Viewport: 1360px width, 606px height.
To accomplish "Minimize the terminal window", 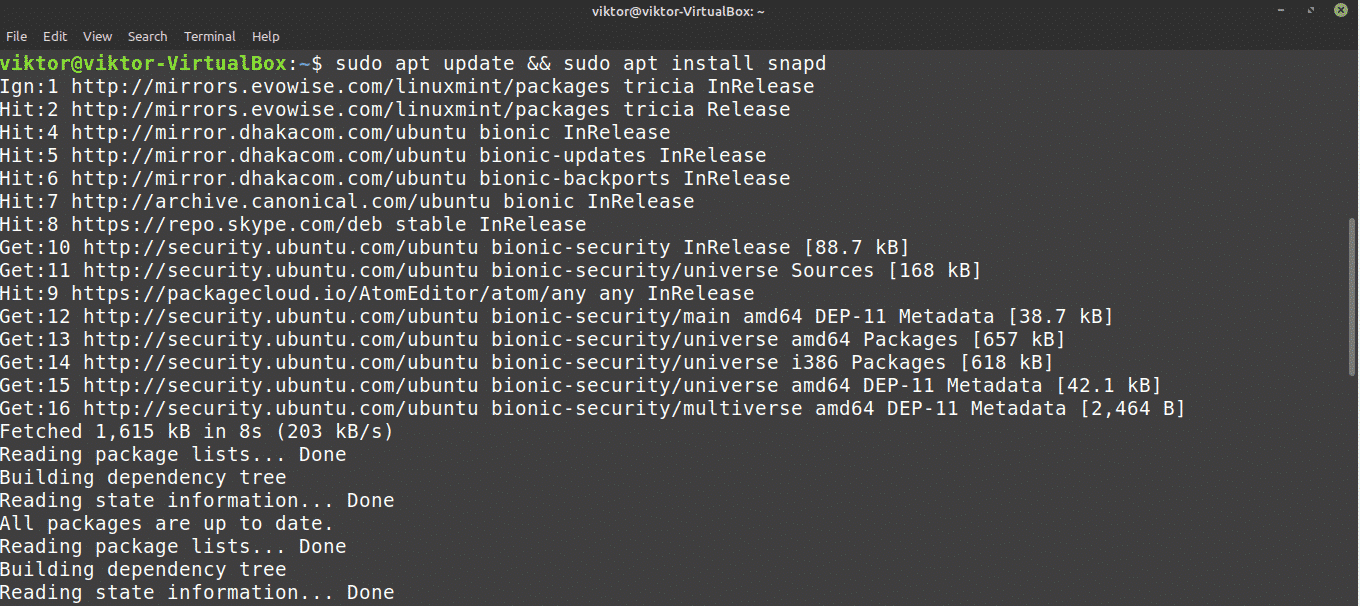I will pyautogui.click(x=1283, y=10).
